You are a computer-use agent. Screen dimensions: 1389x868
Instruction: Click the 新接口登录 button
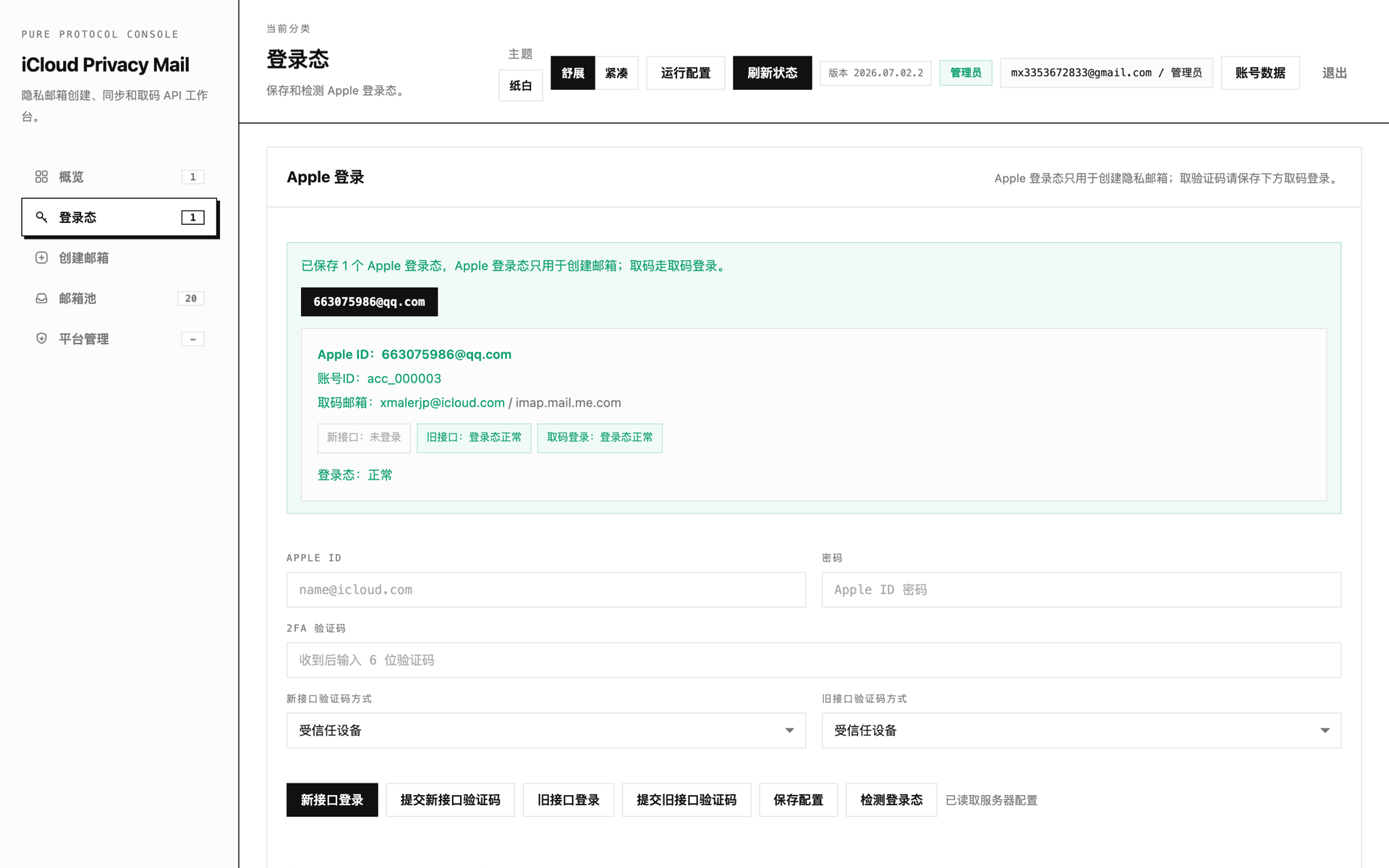pyautogui.click(x=332, y=800)
